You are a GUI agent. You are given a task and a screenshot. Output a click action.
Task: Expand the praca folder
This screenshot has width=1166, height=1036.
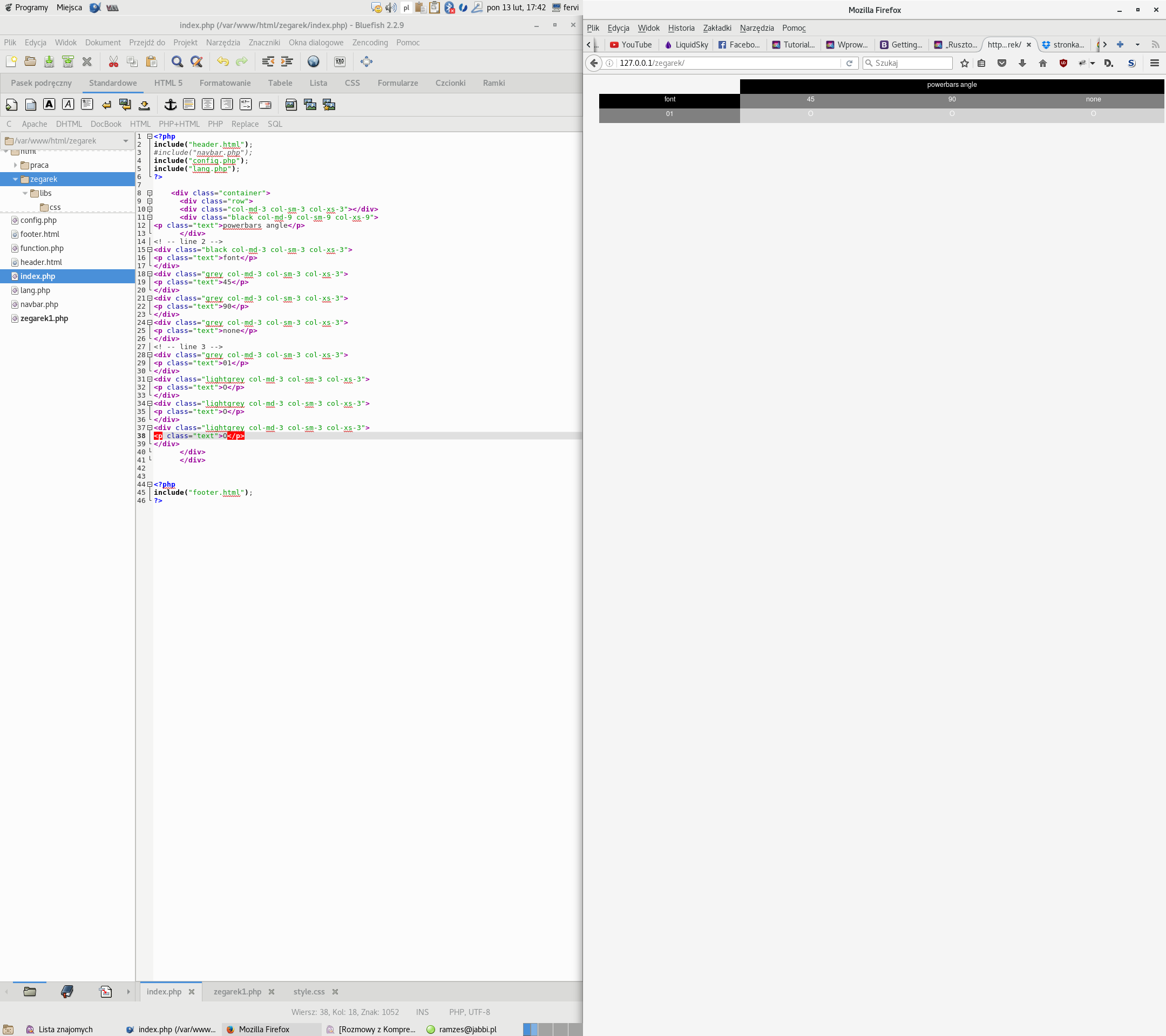16,165
